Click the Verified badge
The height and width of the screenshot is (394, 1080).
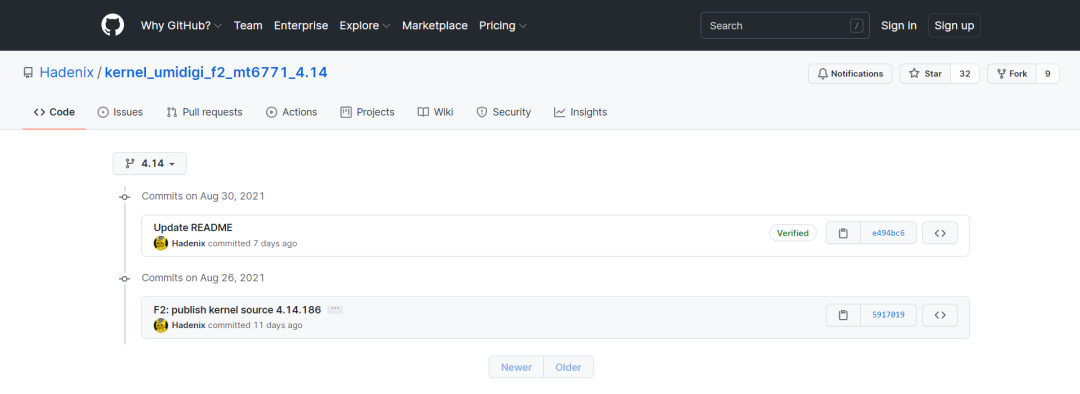click(x=793, y=233)
